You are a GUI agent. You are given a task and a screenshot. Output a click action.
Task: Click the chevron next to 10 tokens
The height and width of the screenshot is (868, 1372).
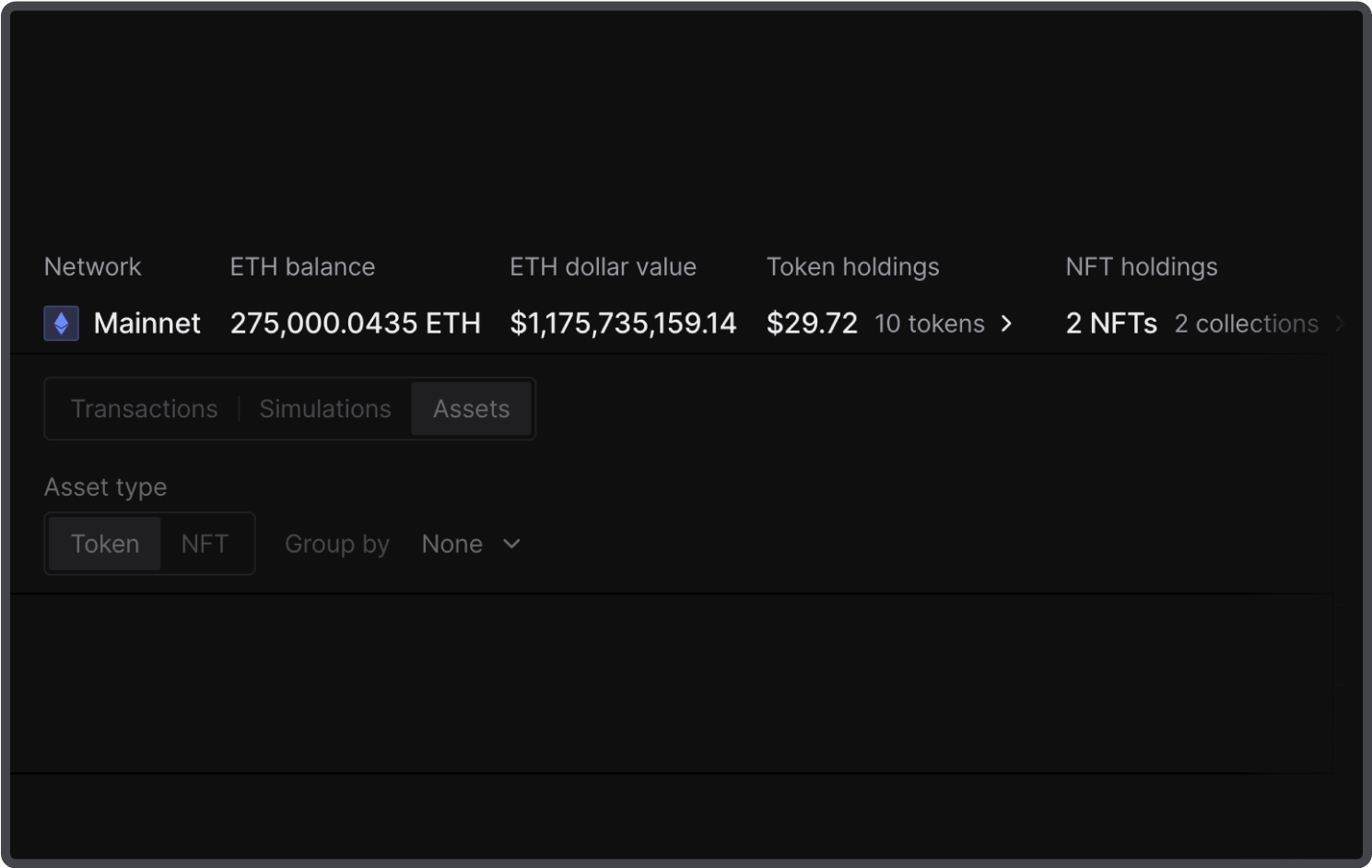pos(1006,323)
